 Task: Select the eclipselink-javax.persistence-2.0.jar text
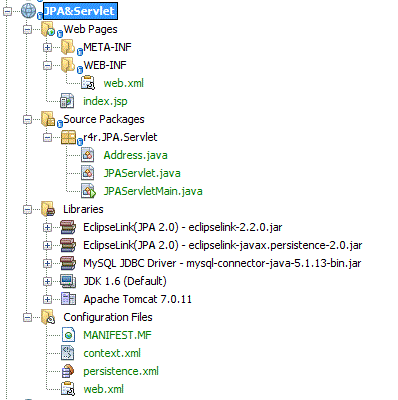click(x=223, y=245)
